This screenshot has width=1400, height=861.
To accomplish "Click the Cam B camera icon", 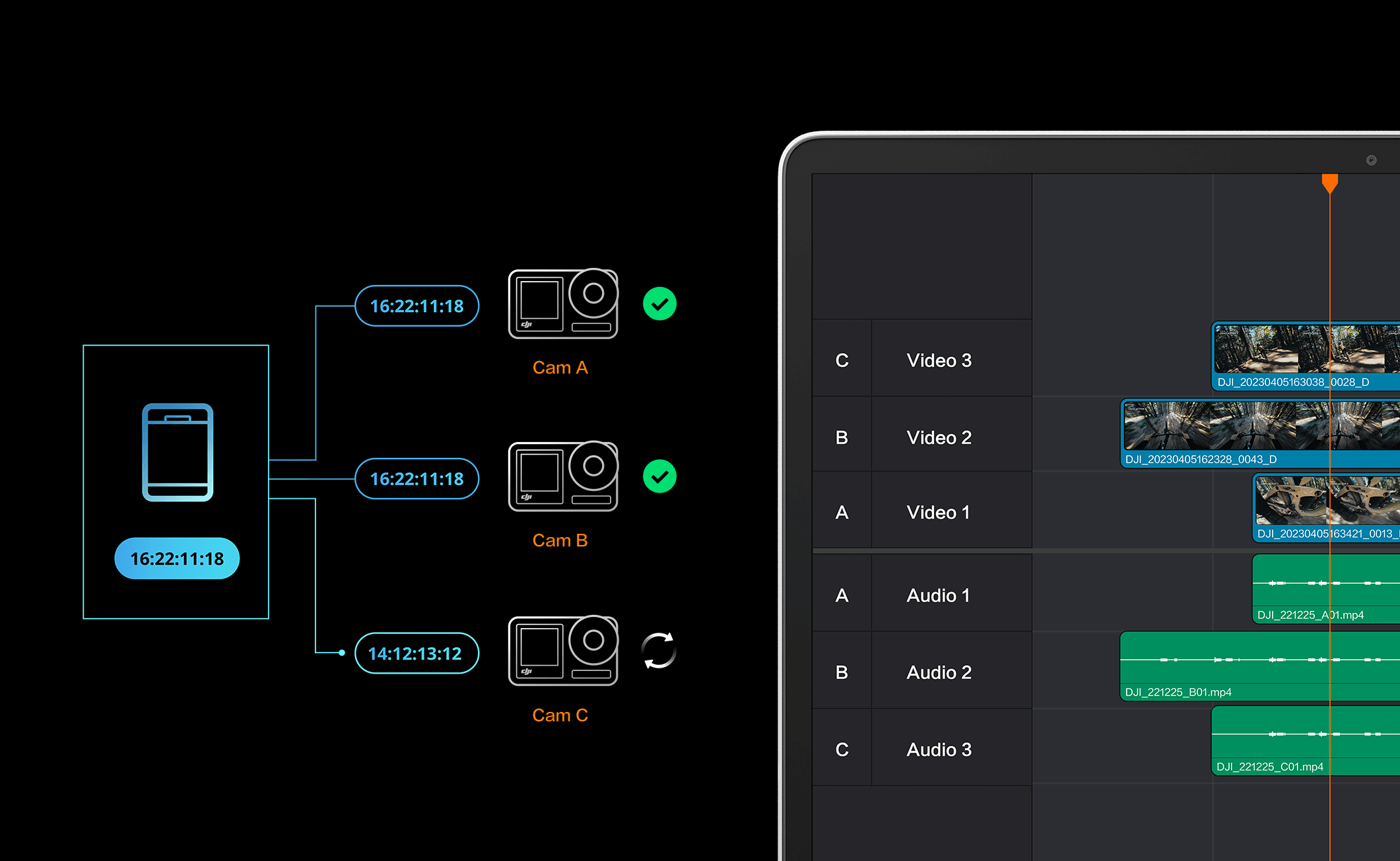I will 562,477.
